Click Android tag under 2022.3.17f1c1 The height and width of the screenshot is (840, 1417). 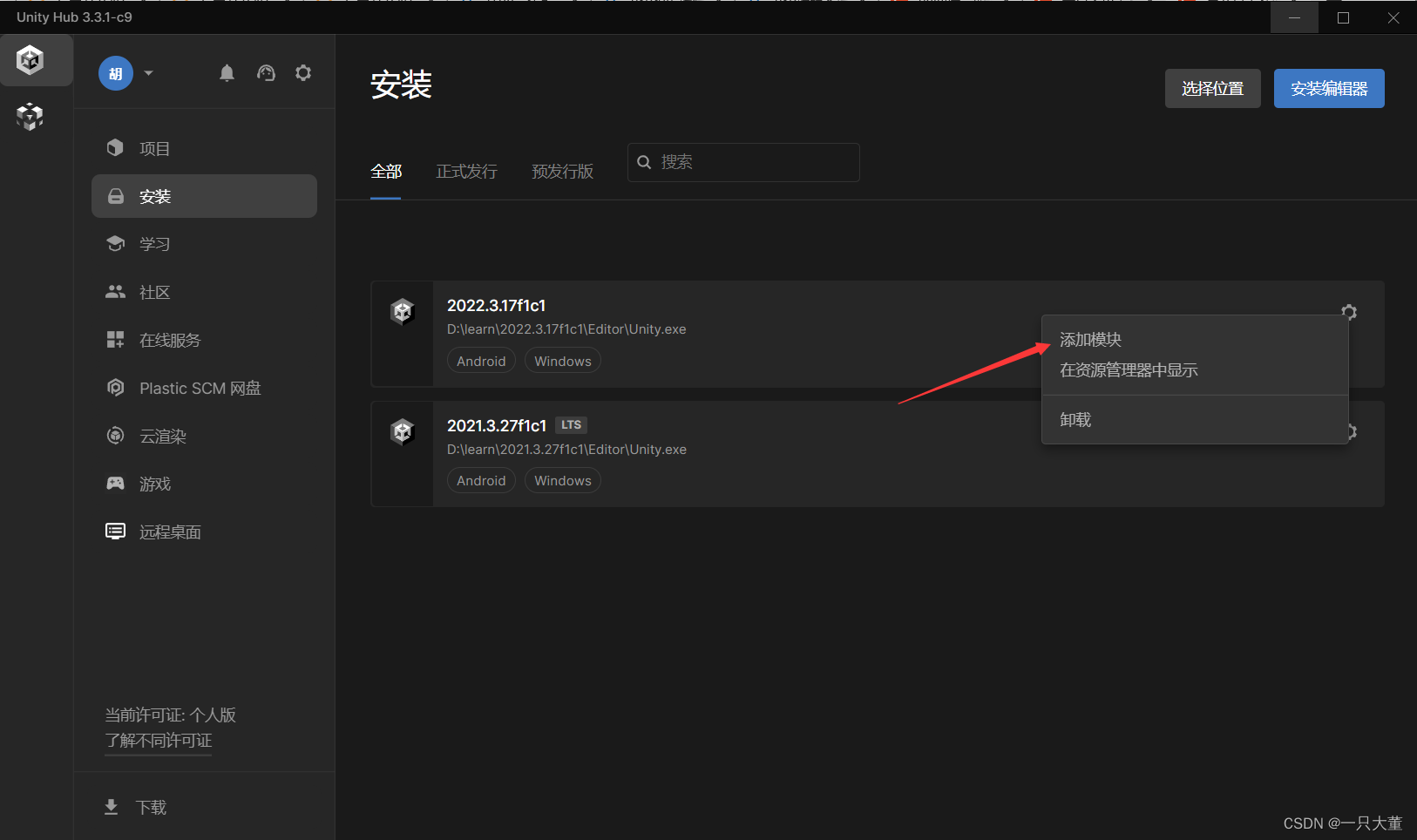click(x=481, y=361)
